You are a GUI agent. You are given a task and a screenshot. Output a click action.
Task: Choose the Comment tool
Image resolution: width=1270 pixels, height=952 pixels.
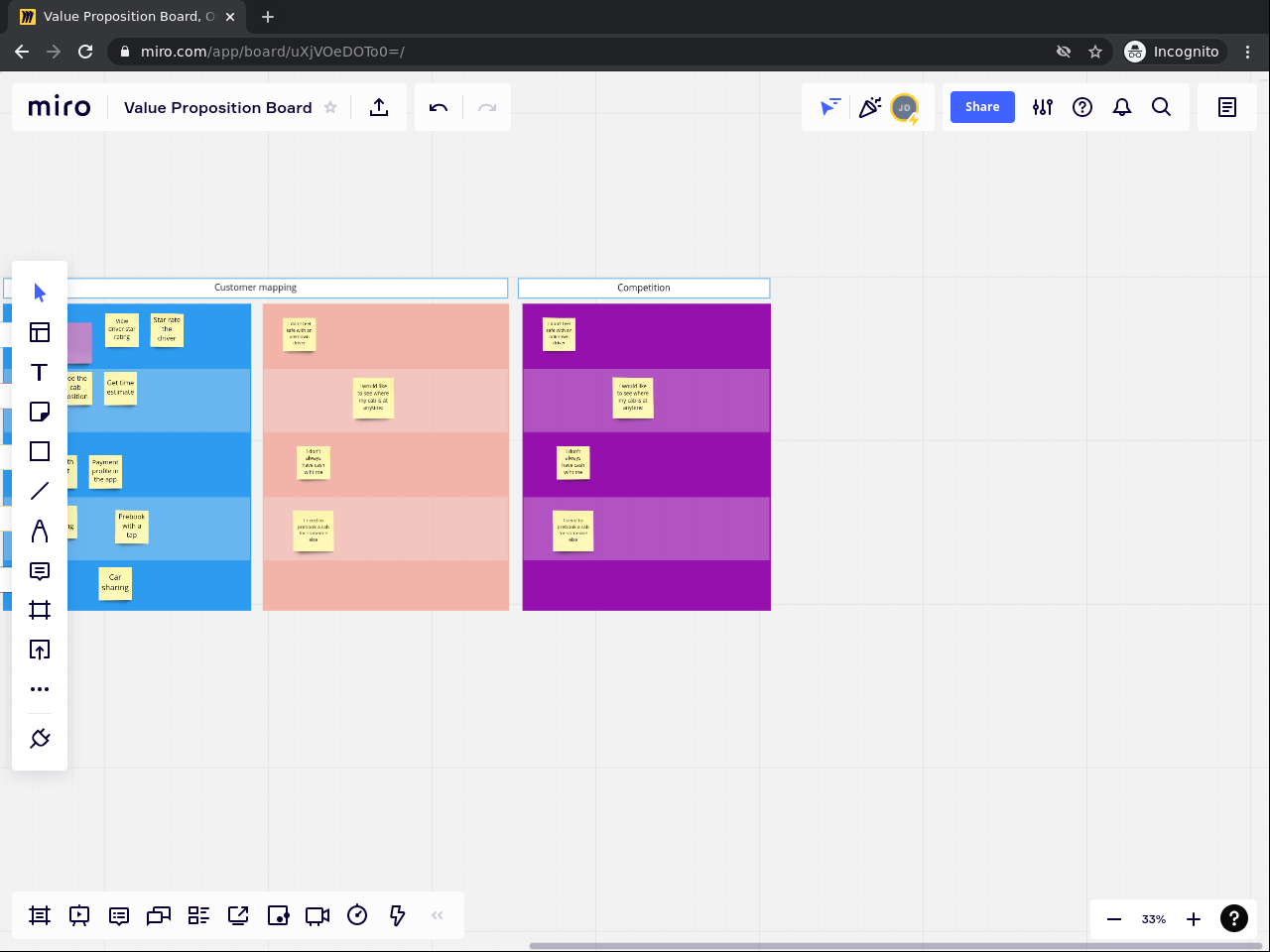point(40,570)
